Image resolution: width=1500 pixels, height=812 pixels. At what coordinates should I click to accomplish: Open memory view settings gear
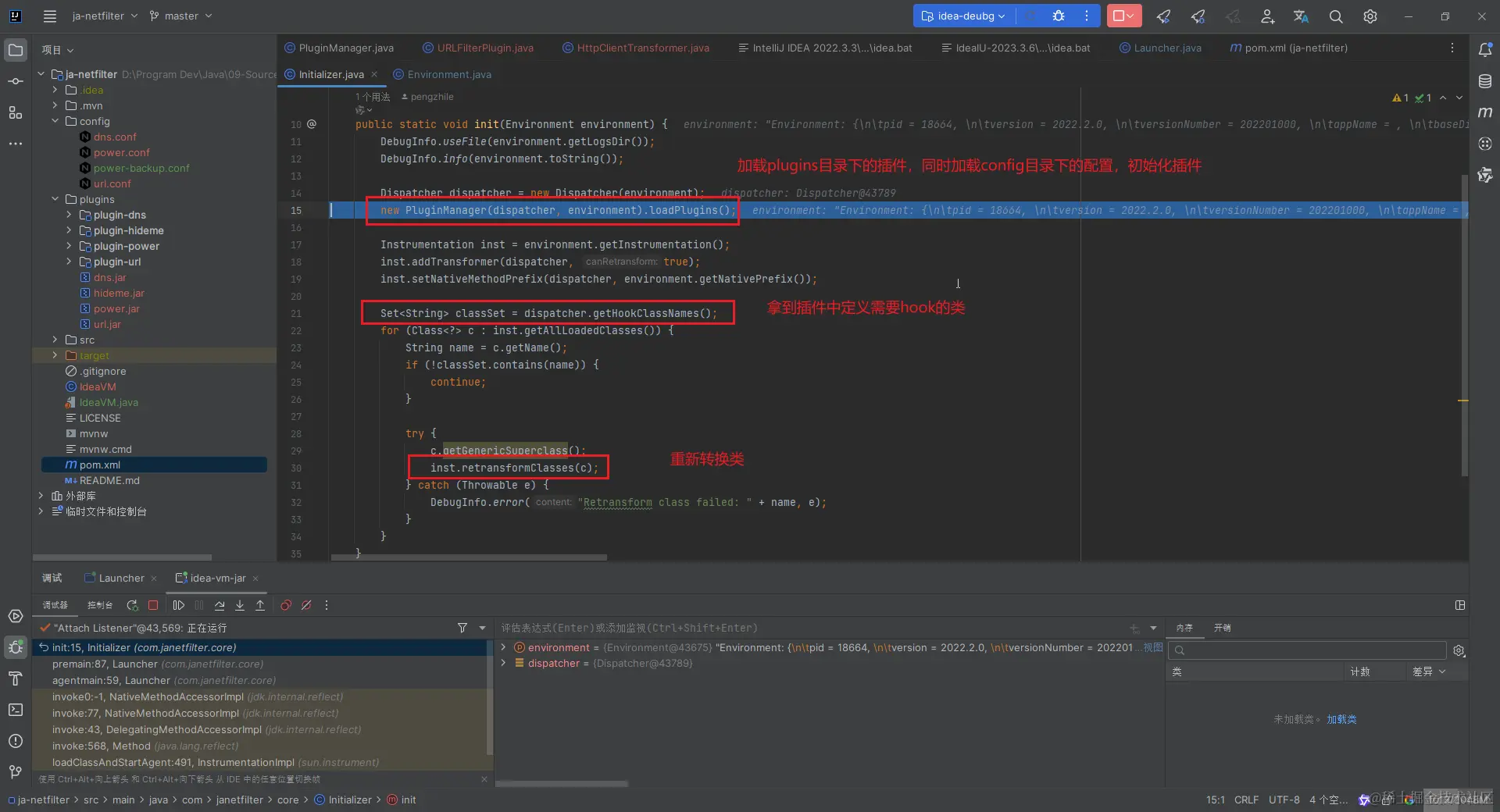click(x=1459, y=650)
